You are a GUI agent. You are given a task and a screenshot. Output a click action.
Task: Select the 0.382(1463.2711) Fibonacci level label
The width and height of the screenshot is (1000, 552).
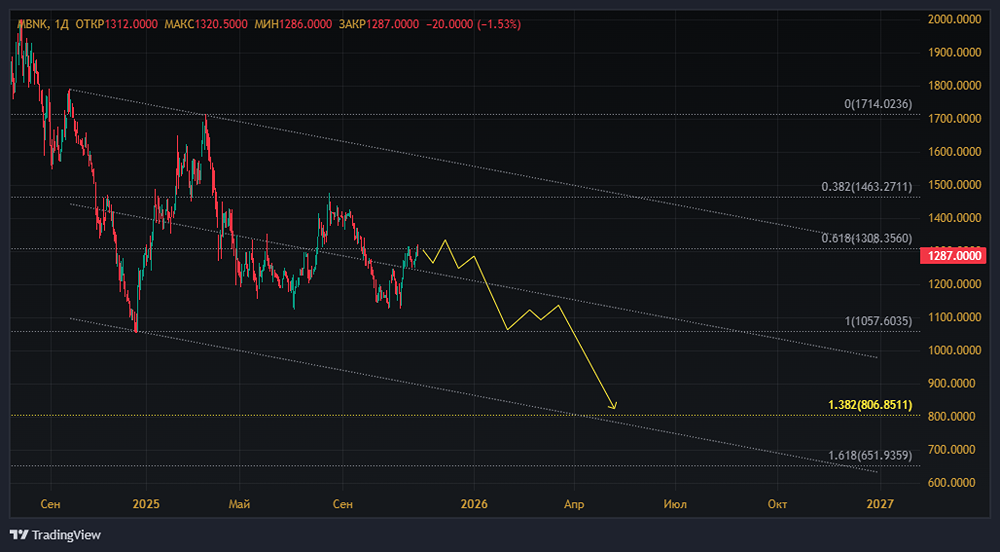click(x=866, y=187)
